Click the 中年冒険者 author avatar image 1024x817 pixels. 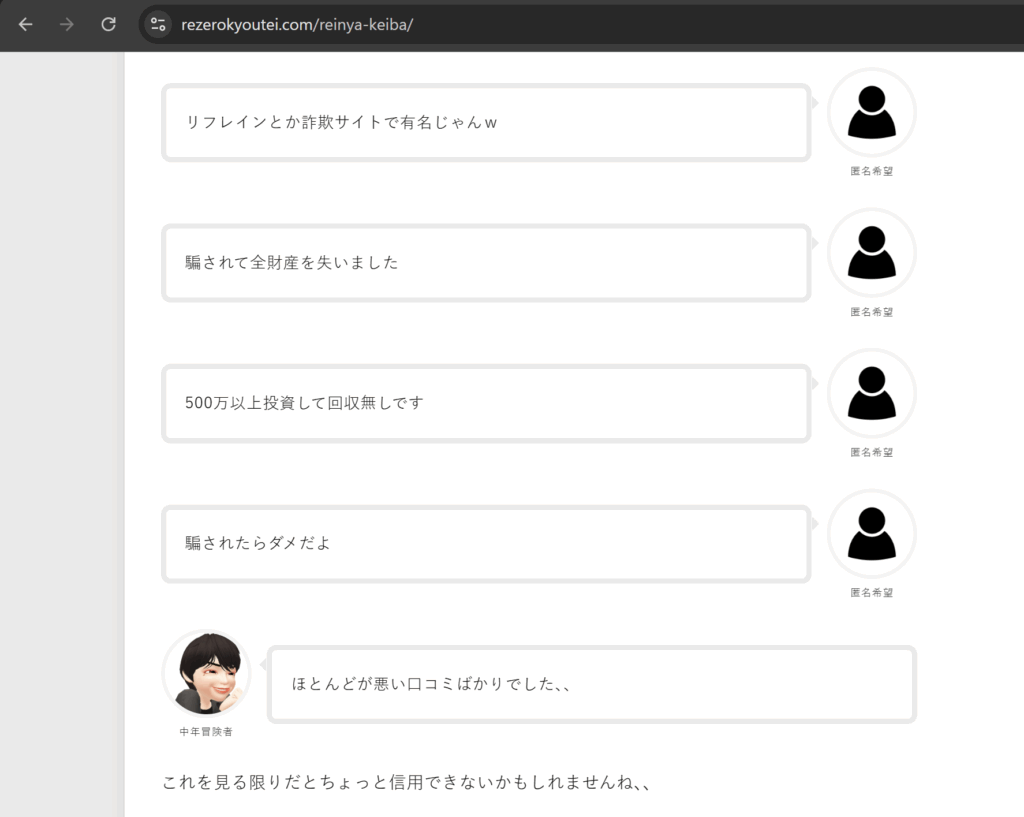click(x=206, y=673)
